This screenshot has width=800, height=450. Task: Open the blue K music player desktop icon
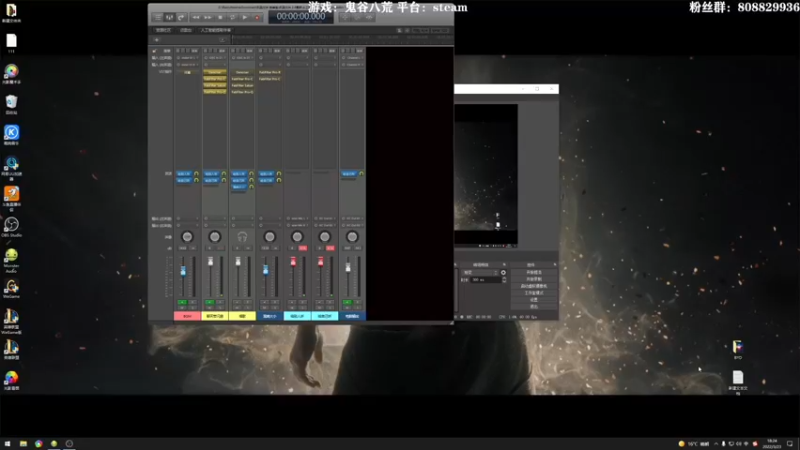pyautogui.click(x=11, y=135)
